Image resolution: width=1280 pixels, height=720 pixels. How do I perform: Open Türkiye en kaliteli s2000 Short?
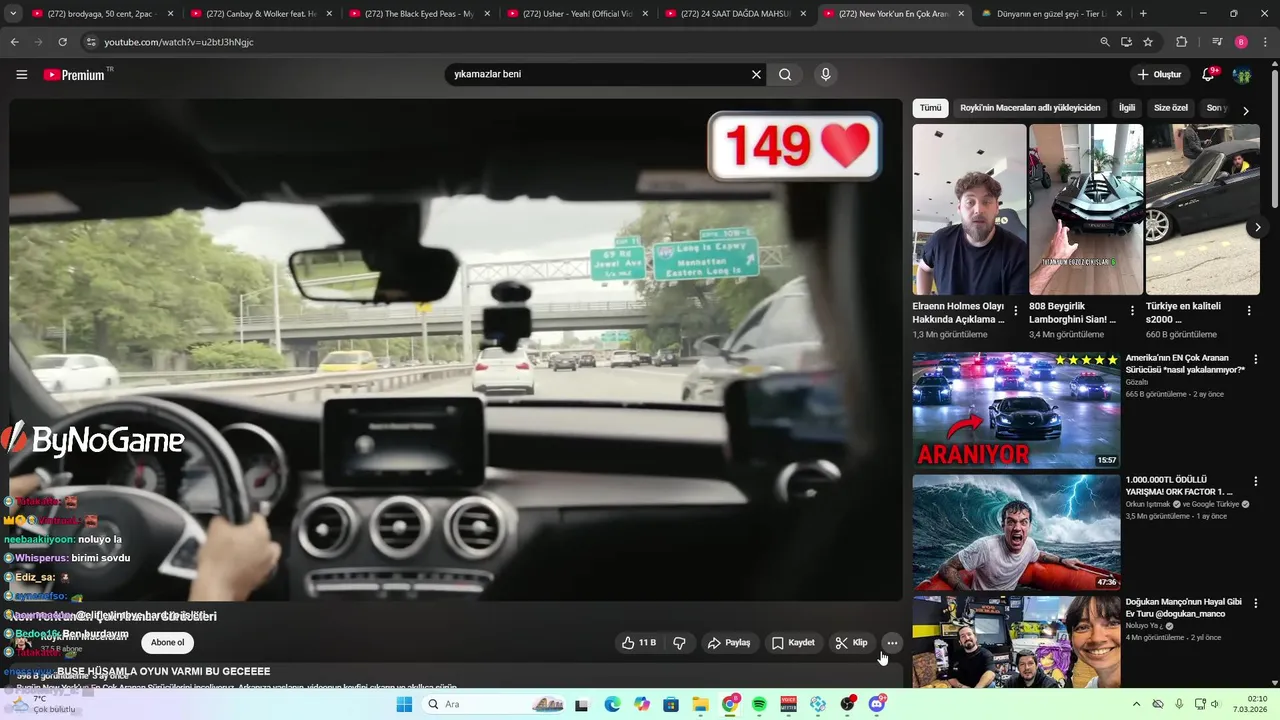pyautogui.click(x=1202, y=210)
